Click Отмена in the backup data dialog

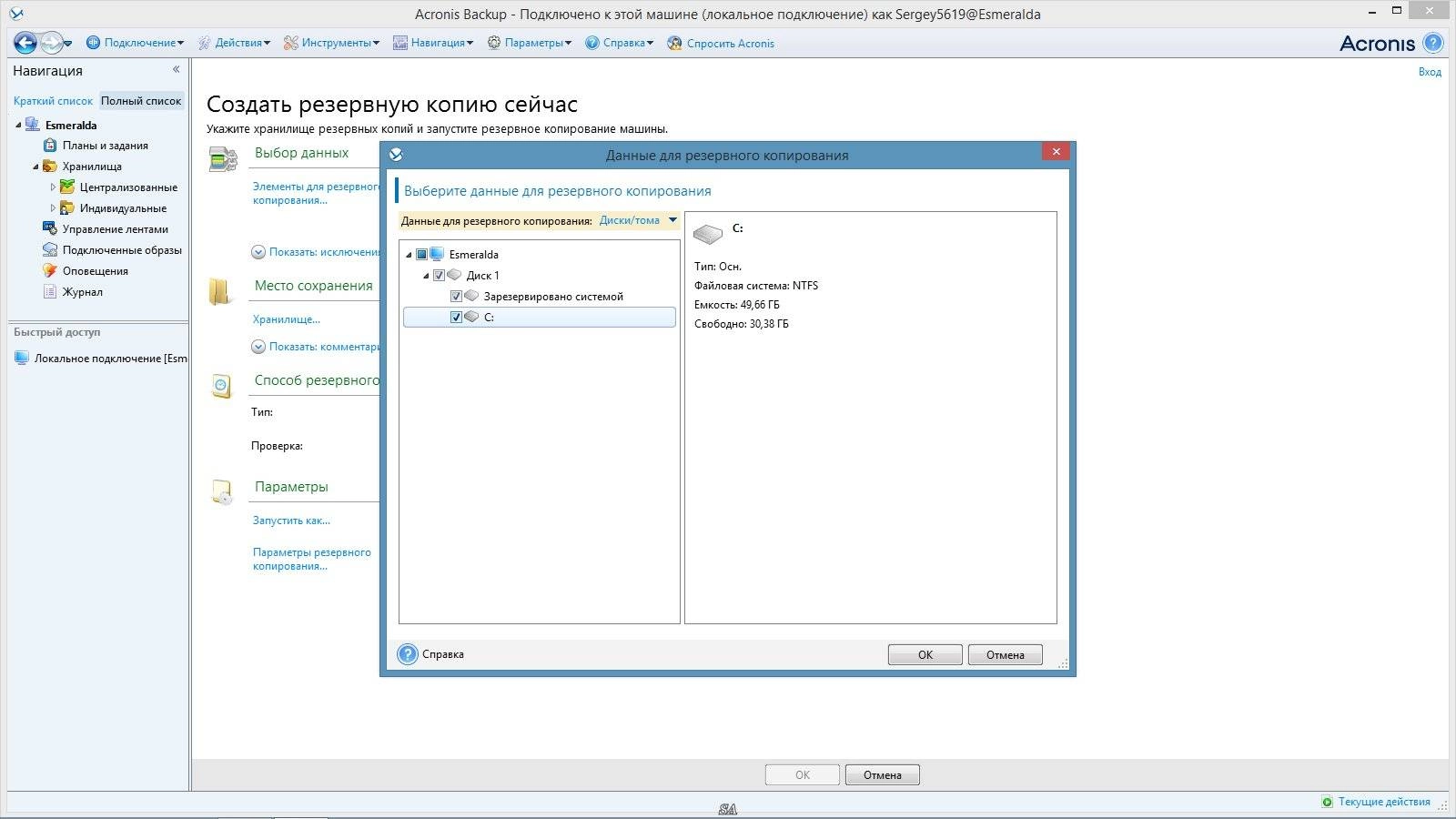(1005, 654)
